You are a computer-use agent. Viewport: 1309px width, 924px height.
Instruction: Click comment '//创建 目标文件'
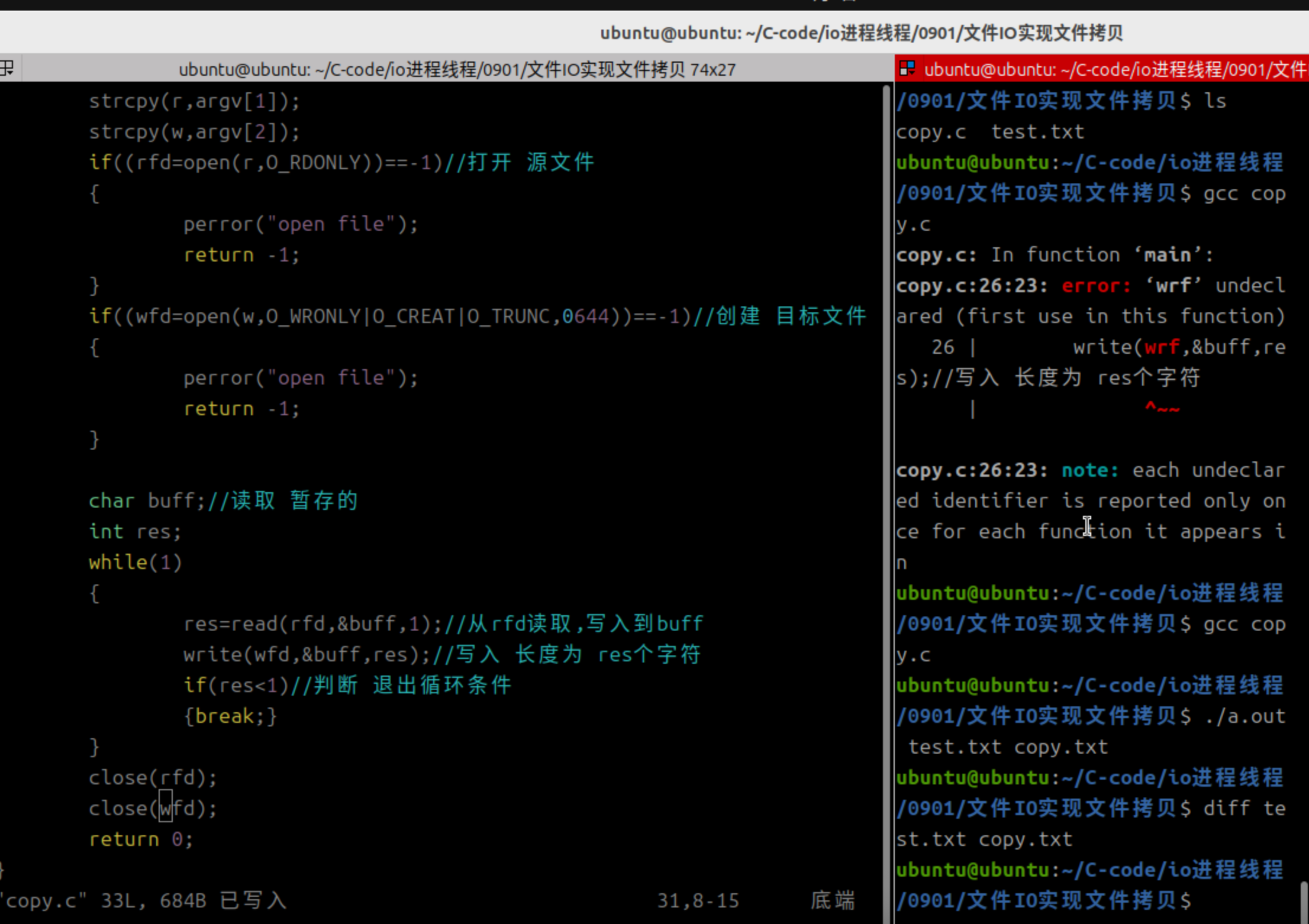point(779,316)
